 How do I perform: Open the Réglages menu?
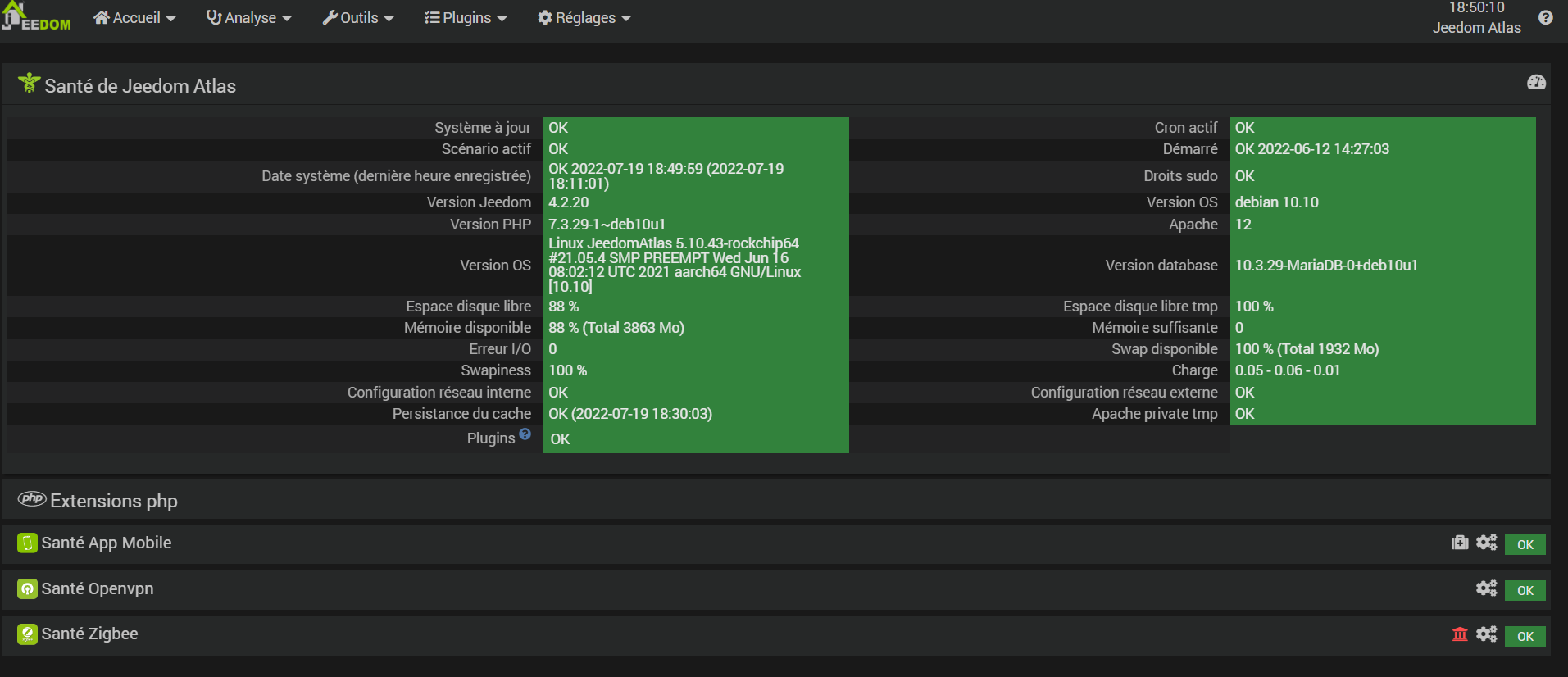[584, 18]
